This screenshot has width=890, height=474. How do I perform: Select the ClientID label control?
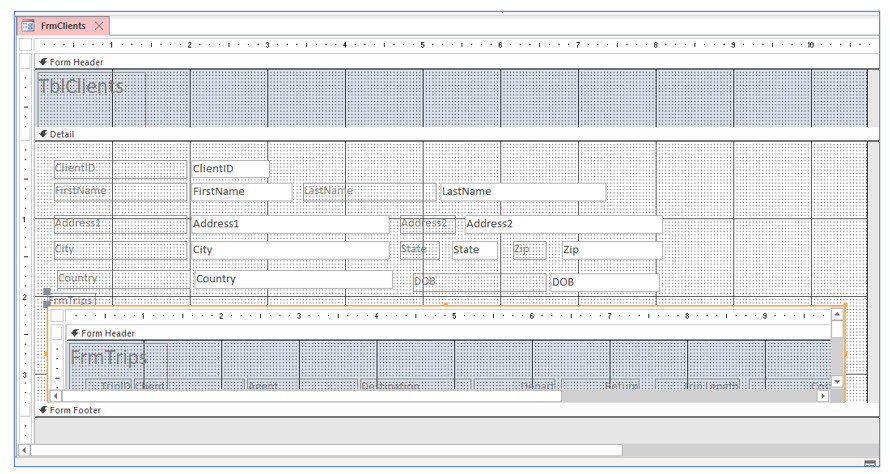click(120, 169)
